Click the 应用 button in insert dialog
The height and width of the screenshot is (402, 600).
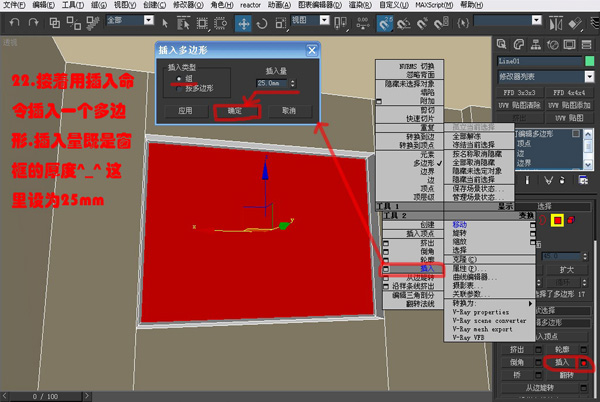185,111
